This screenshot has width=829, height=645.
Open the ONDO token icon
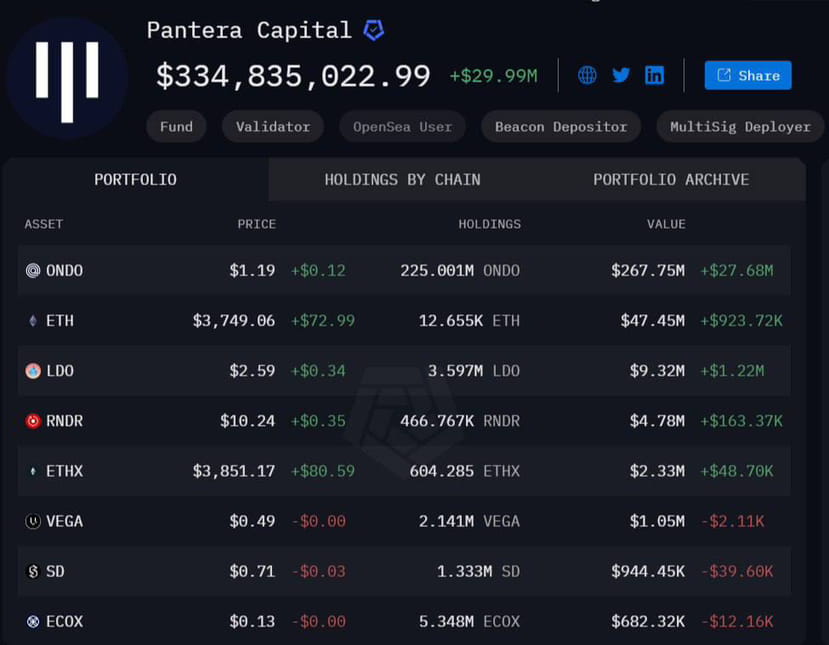point(33,270)
